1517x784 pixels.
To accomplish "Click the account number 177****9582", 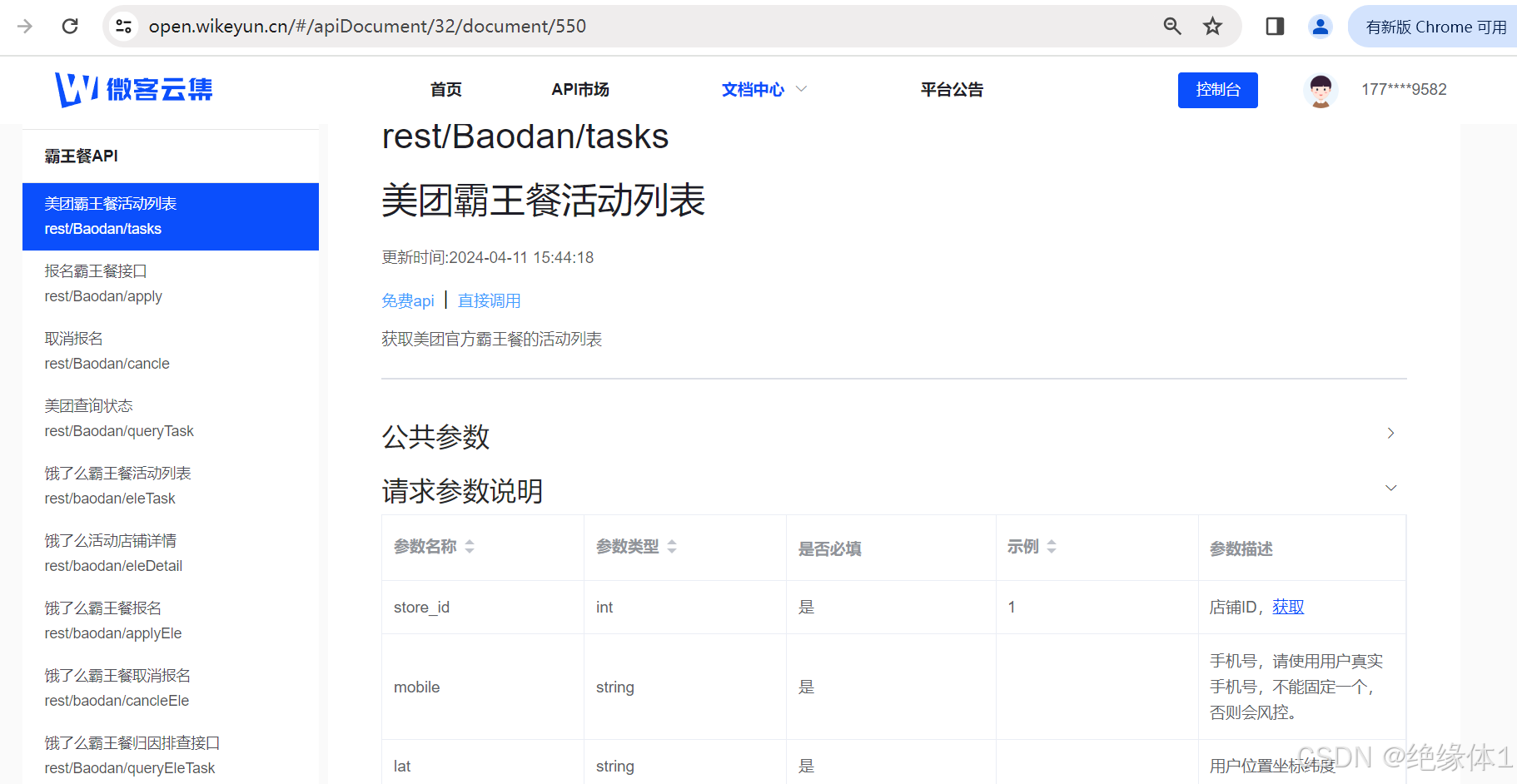I will [x=1404, y=89].
